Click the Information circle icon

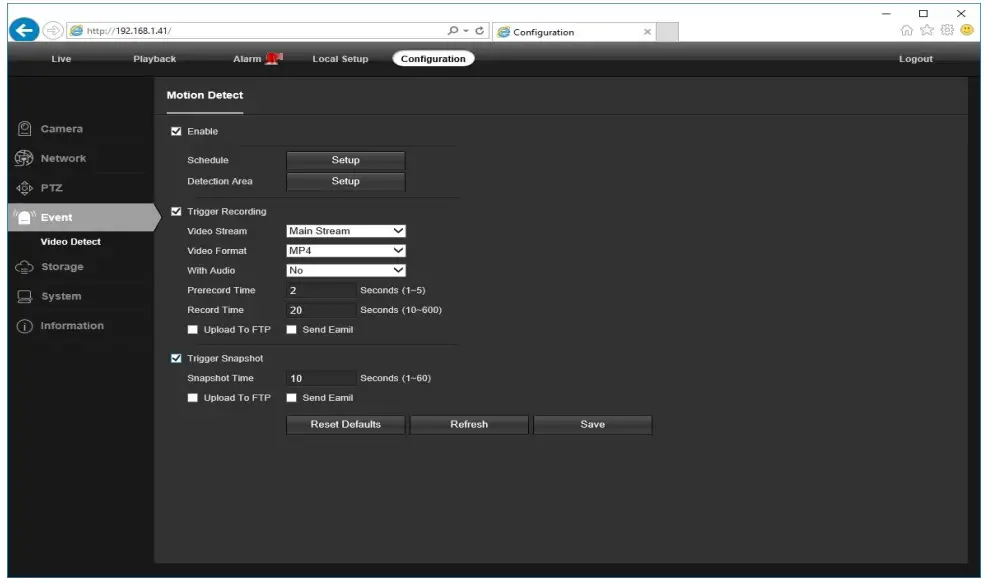(24, 326)
